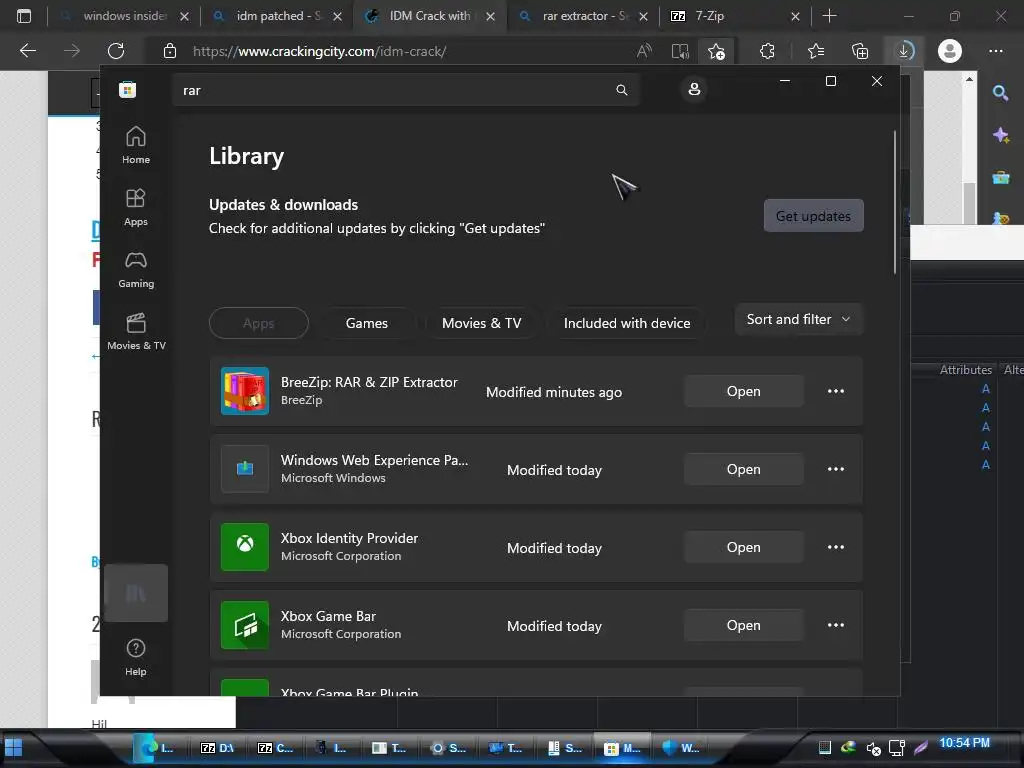This screenshot has height=768, width=1024.
Task: Click the Windows Web Experience Pack icon
Action: point(245,469)
